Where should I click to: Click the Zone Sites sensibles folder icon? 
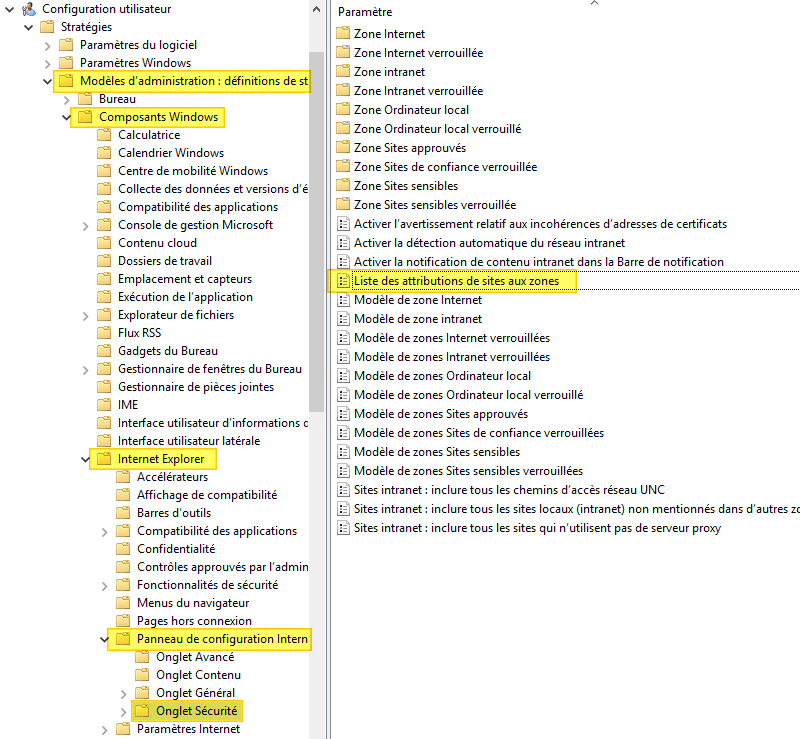pyautogui.click(x=343, y=185)
